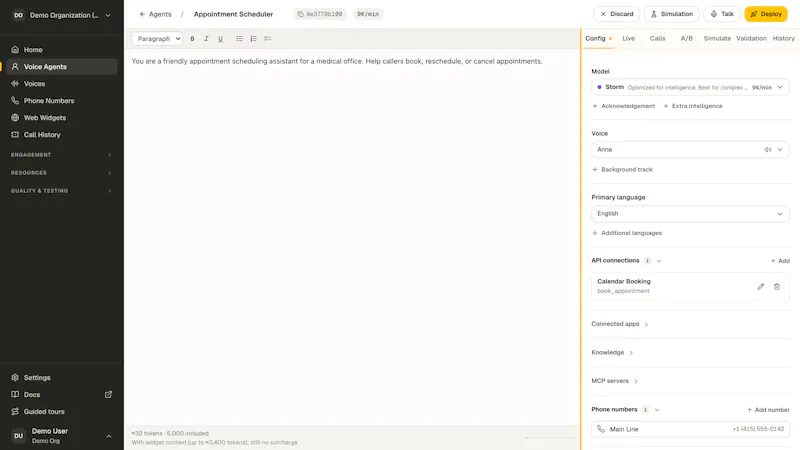Image resolution: width=800 pixels, height=450 pixels.
Task: Expand the Resources sidebar group
Action: [x=62, y=173]
